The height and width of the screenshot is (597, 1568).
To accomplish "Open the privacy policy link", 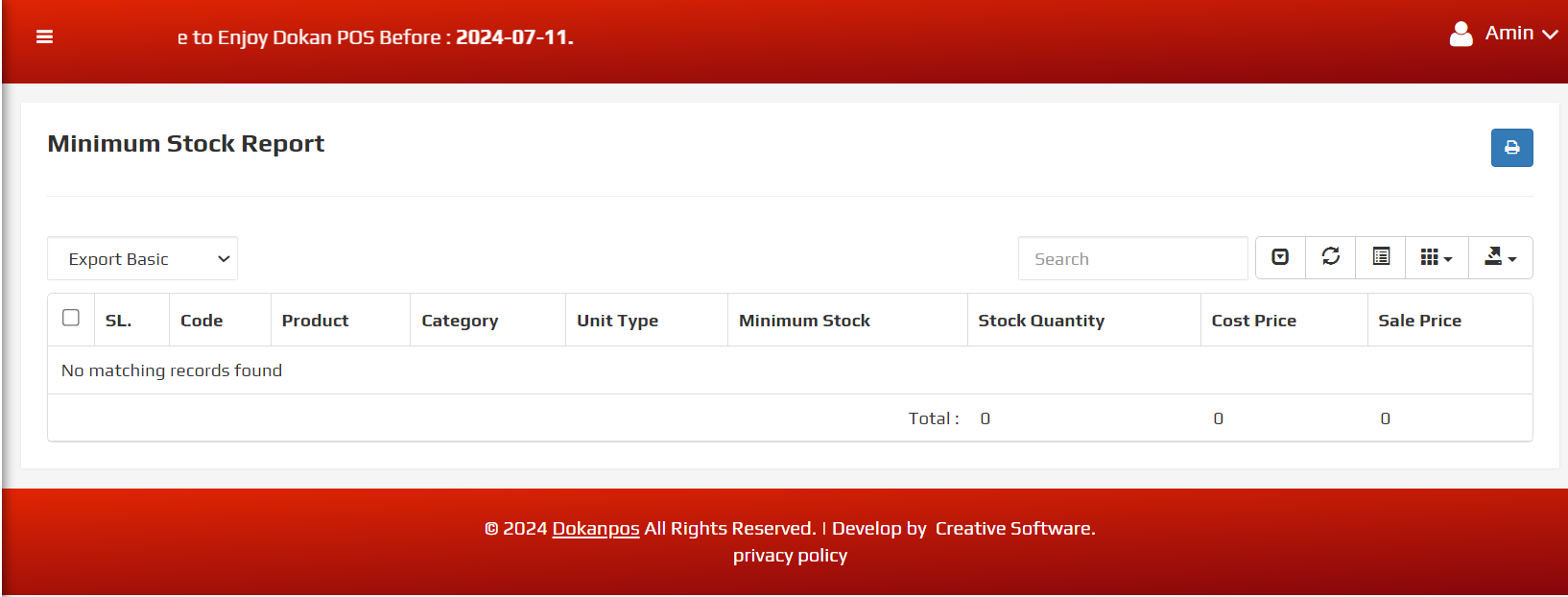I will point(790,556).
